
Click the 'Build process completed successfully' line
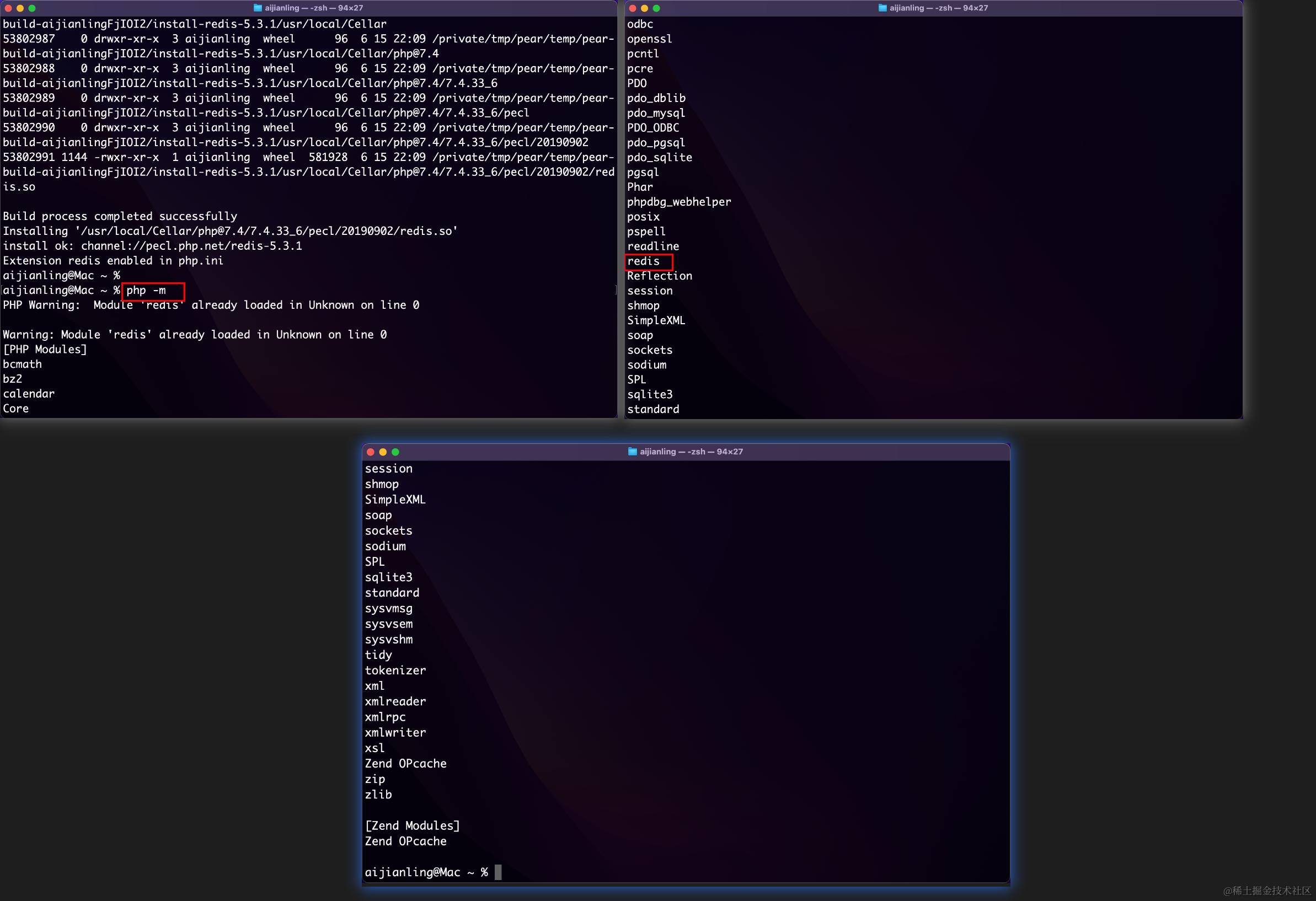tap(120, 217)
